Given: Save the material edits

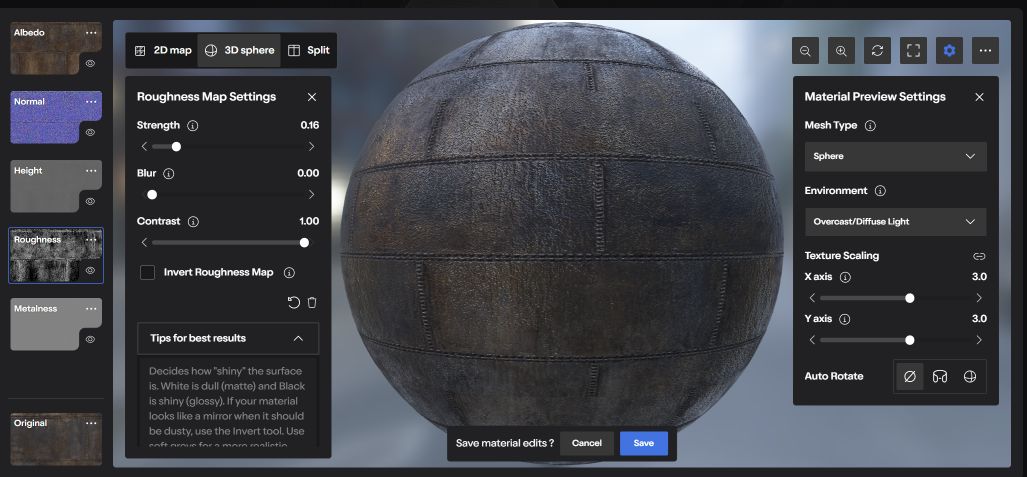Looking at the screenshot, I should click(x=644, y=444).
